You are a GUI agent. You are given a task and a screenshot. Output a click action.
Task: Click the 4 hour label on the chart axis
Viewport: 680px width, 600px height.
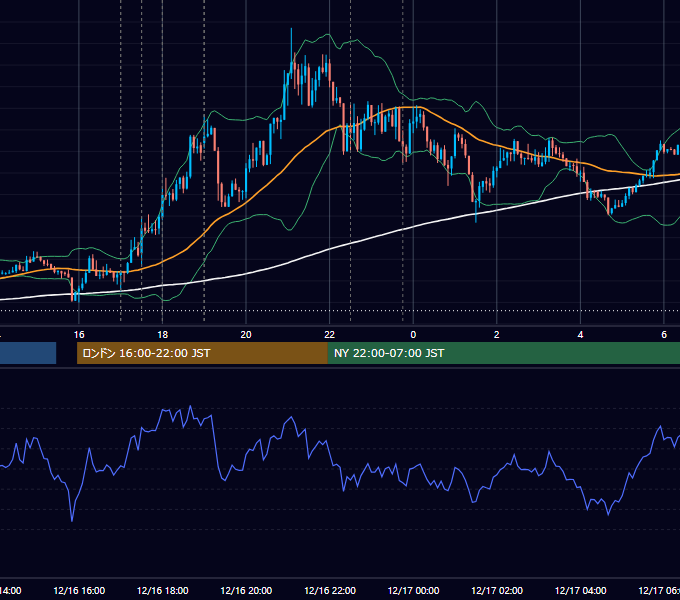[580, 335]
